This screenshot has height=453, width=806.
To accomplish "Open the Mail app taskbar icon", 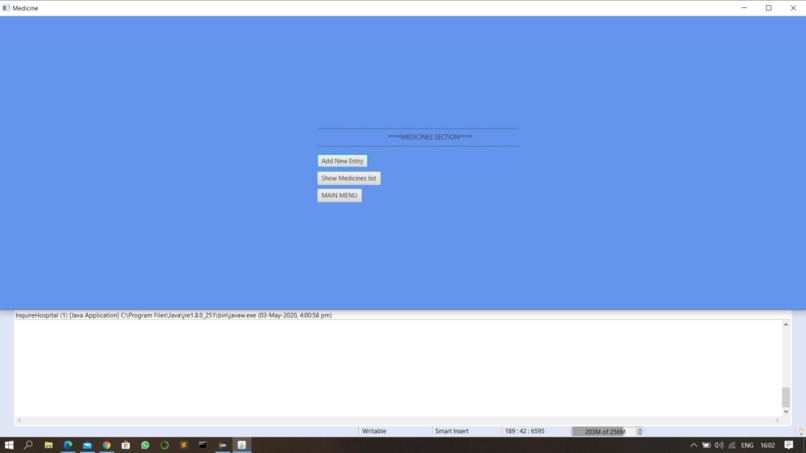I will (87, 445).
